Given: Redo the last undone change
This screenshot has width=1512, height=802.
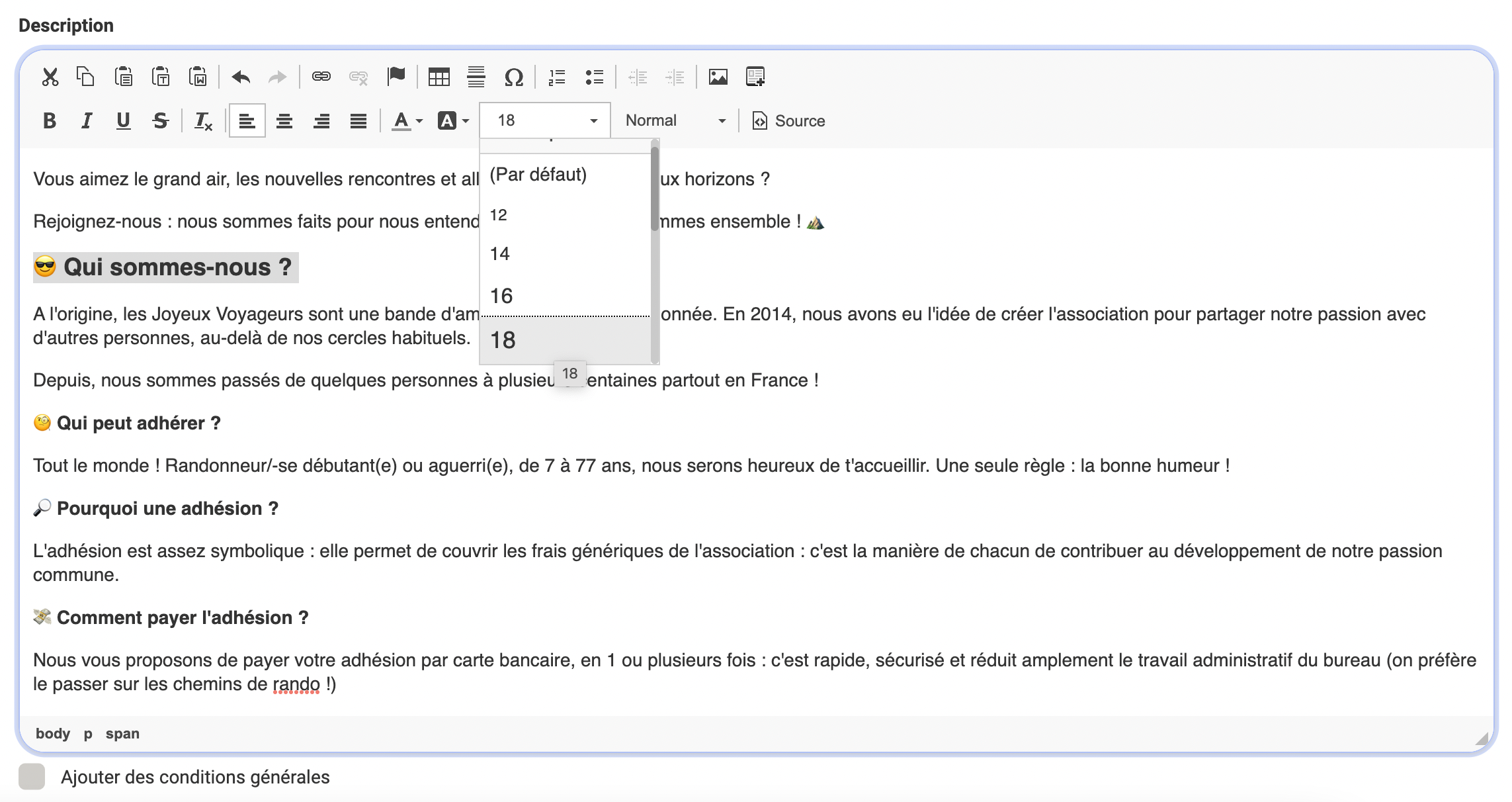Looking at the screenshot, I should [278, 77].
